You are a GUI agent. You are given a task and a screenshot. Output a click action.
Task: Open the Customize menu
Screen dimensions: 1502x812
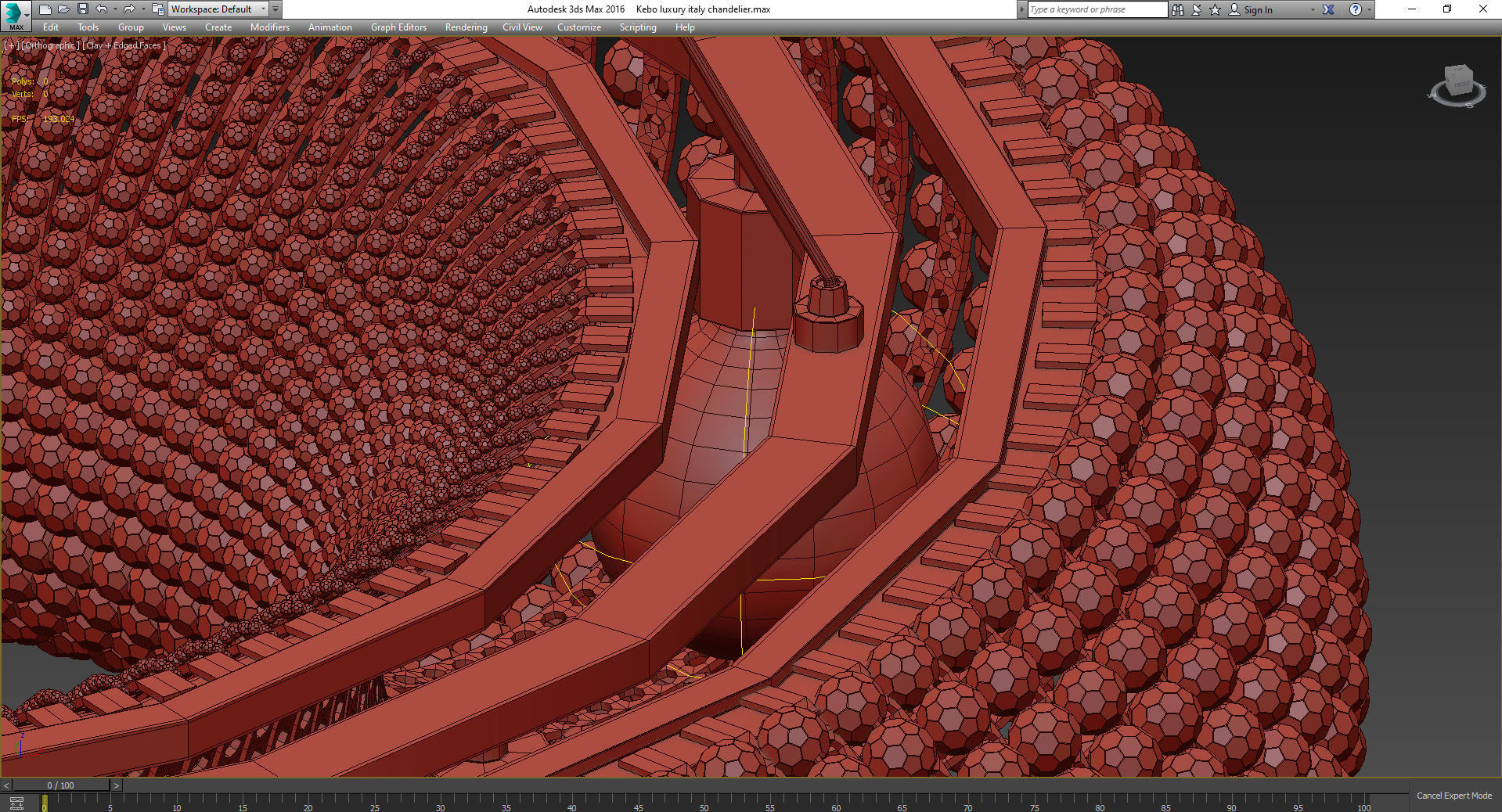579,27
